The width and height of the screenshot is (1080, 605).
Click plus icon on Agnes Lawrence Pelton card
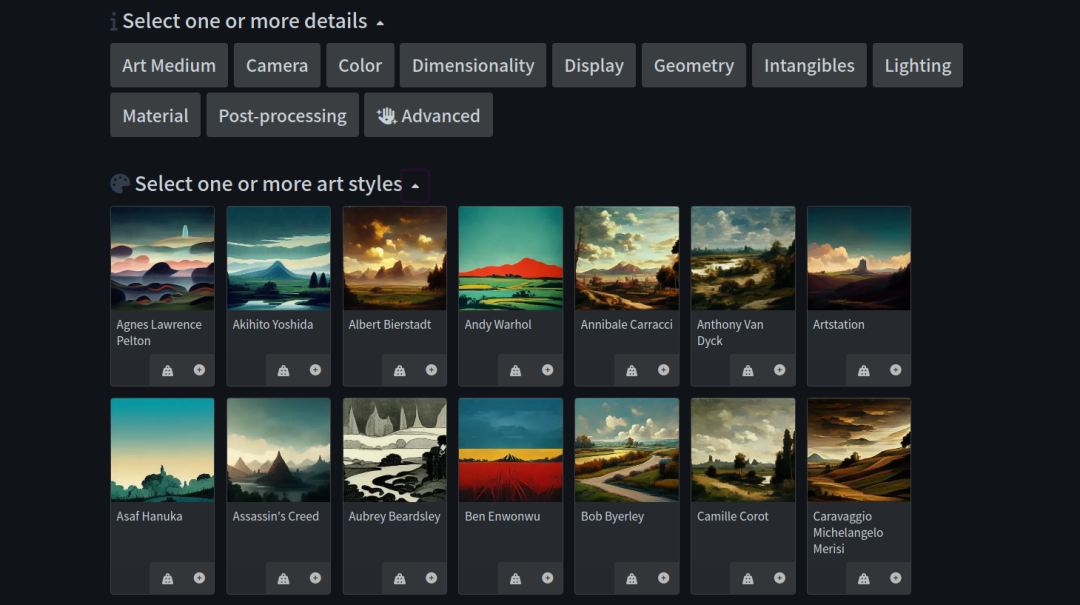pyautogui.click(x=199, y=370)
